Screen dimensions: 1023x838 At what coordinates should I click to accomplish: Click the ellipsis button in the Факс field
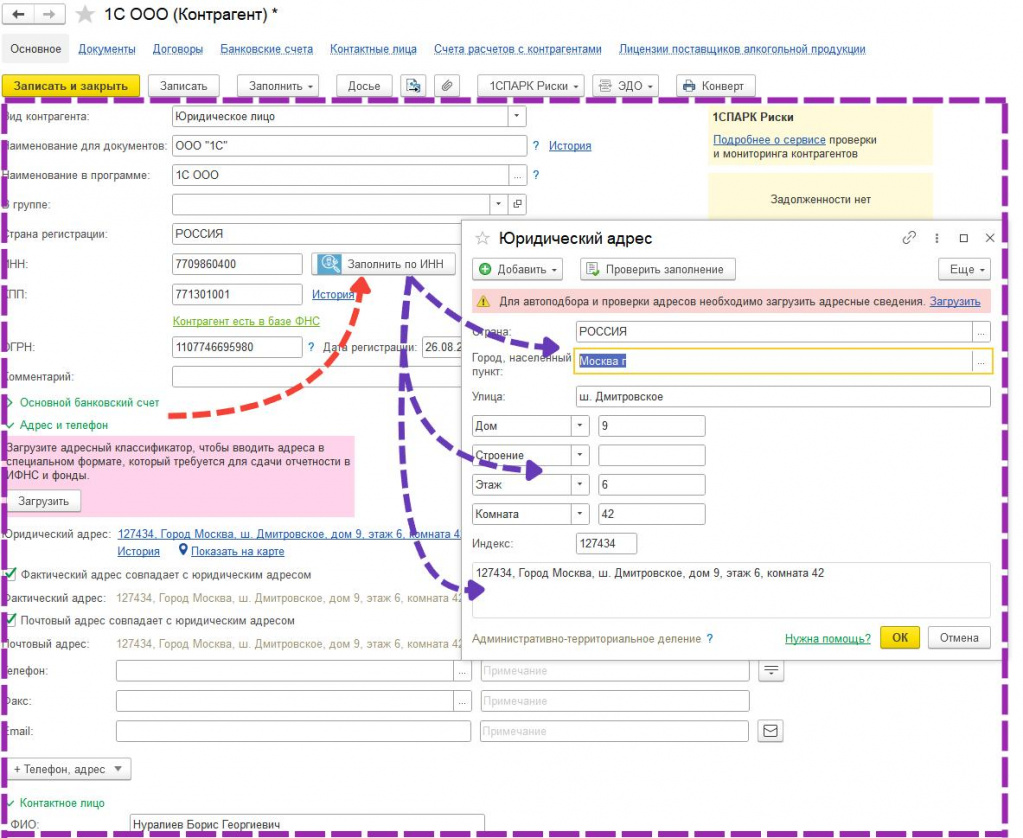point(462,701)
